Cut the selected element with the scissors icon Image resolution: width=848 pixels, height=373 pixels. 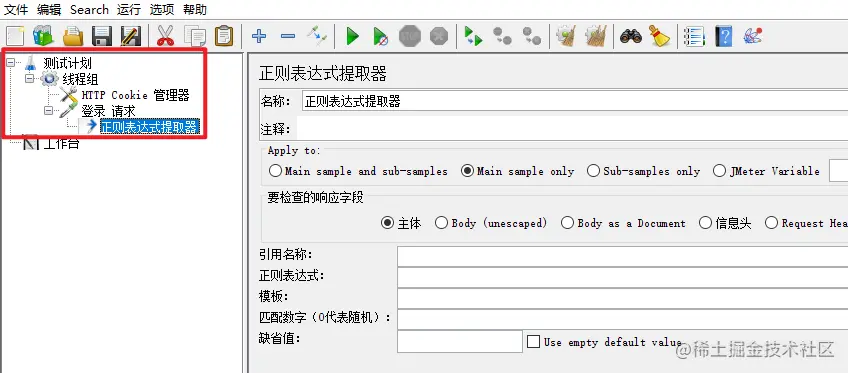165,36
